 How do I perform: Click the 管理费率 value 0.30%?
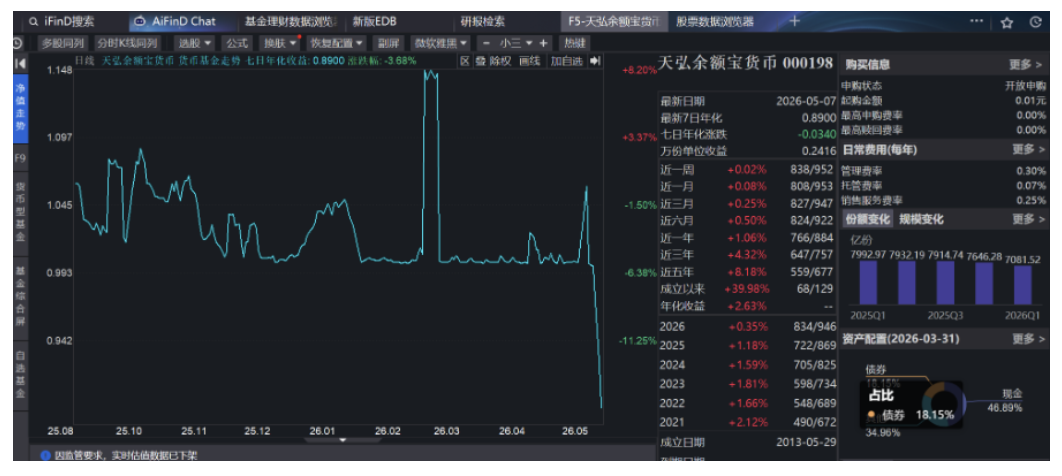click(1031, 170)
